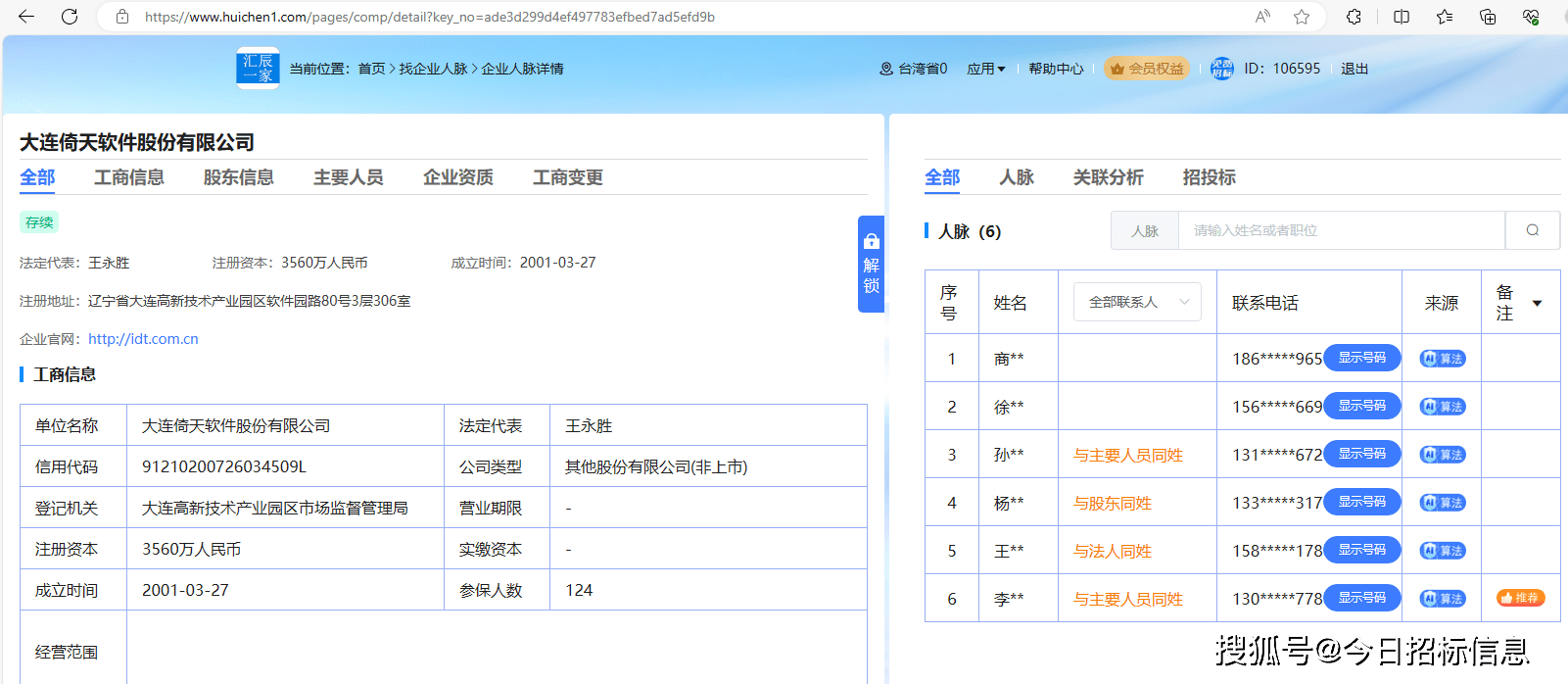Click the 算法 source badge for 徐**
This screenshot has width=1568, height=684.
tap(1443, 407)
